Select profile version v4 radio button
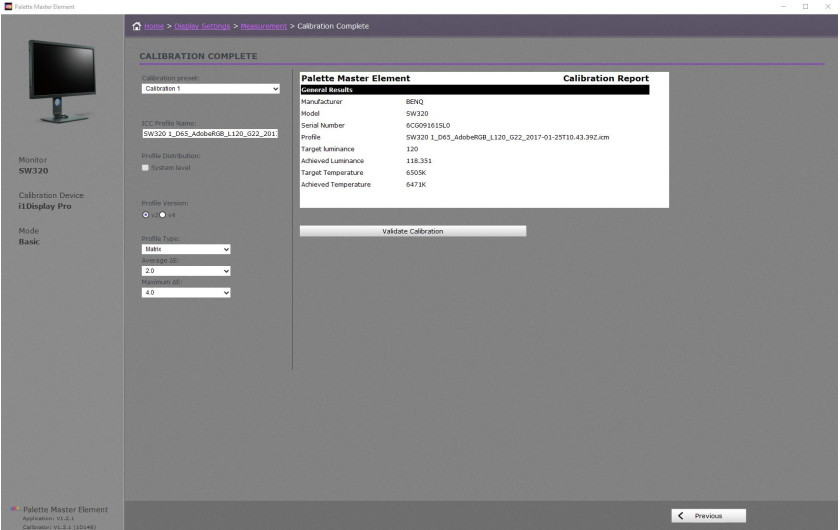 [163, 215]
